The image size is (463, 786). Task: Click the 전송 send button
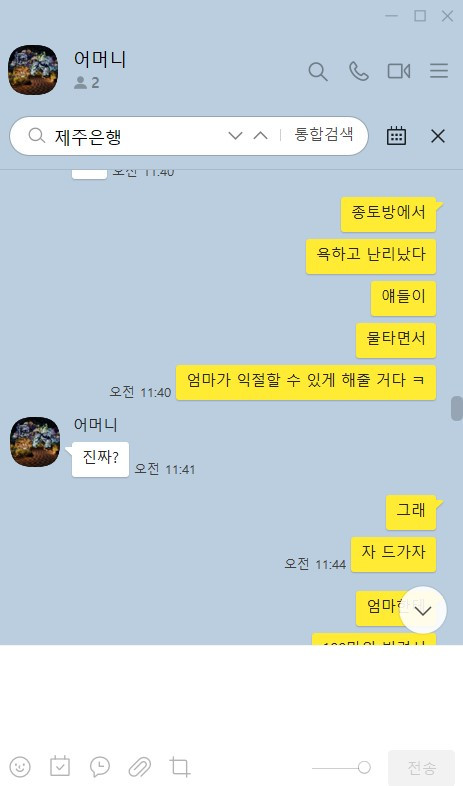click(x=421, y=767)
